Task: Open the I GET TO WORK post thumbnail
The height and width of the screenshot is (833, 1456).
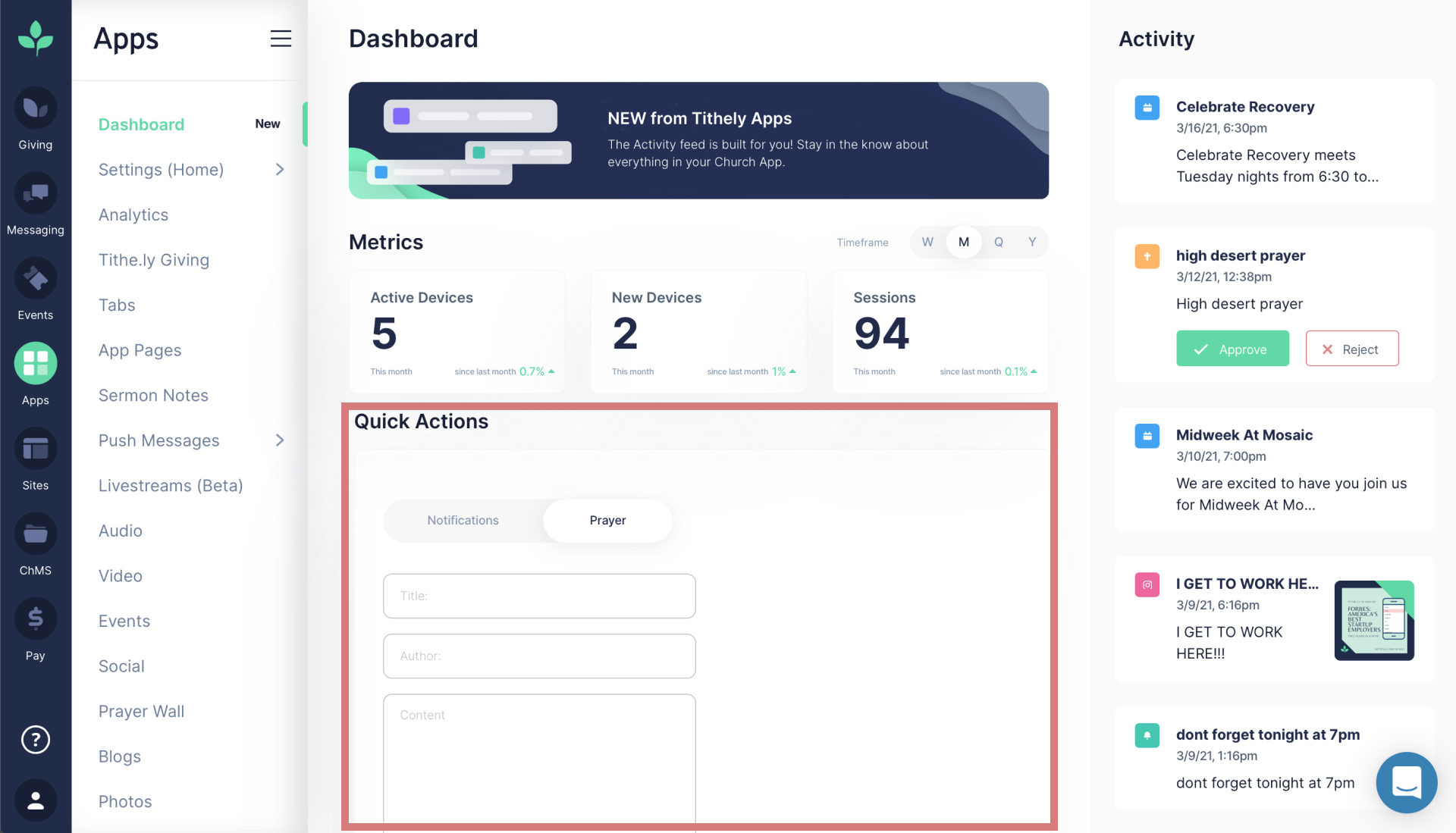Action: click(1374, 620)
